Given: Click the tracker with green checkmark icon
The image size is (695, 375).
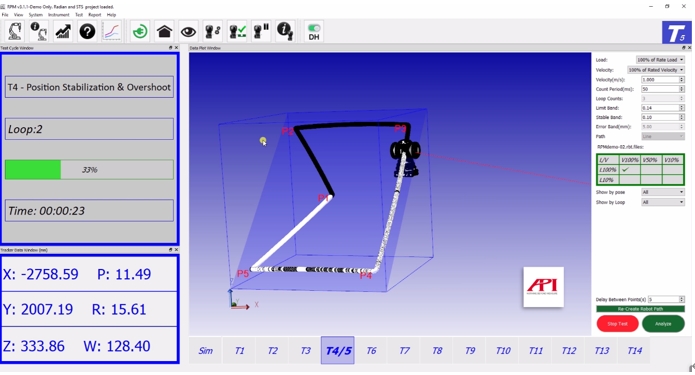Looking at the screenshot, I should point(237,31).
